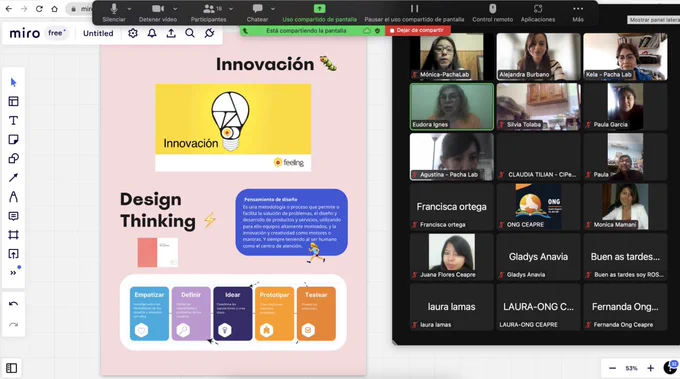Zoom in with the plus button
This screenshot has height=379, width=680.
tap(651, 368)
